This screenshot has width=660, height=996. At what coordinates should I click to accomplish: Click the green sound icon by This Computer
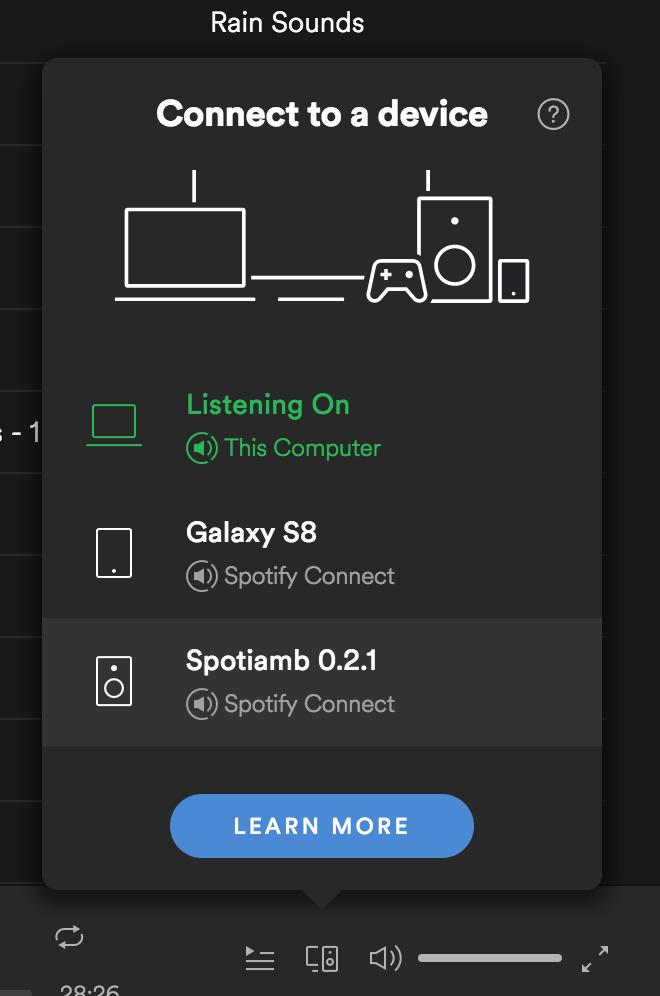pyautogui.click(x=202, y=448)
